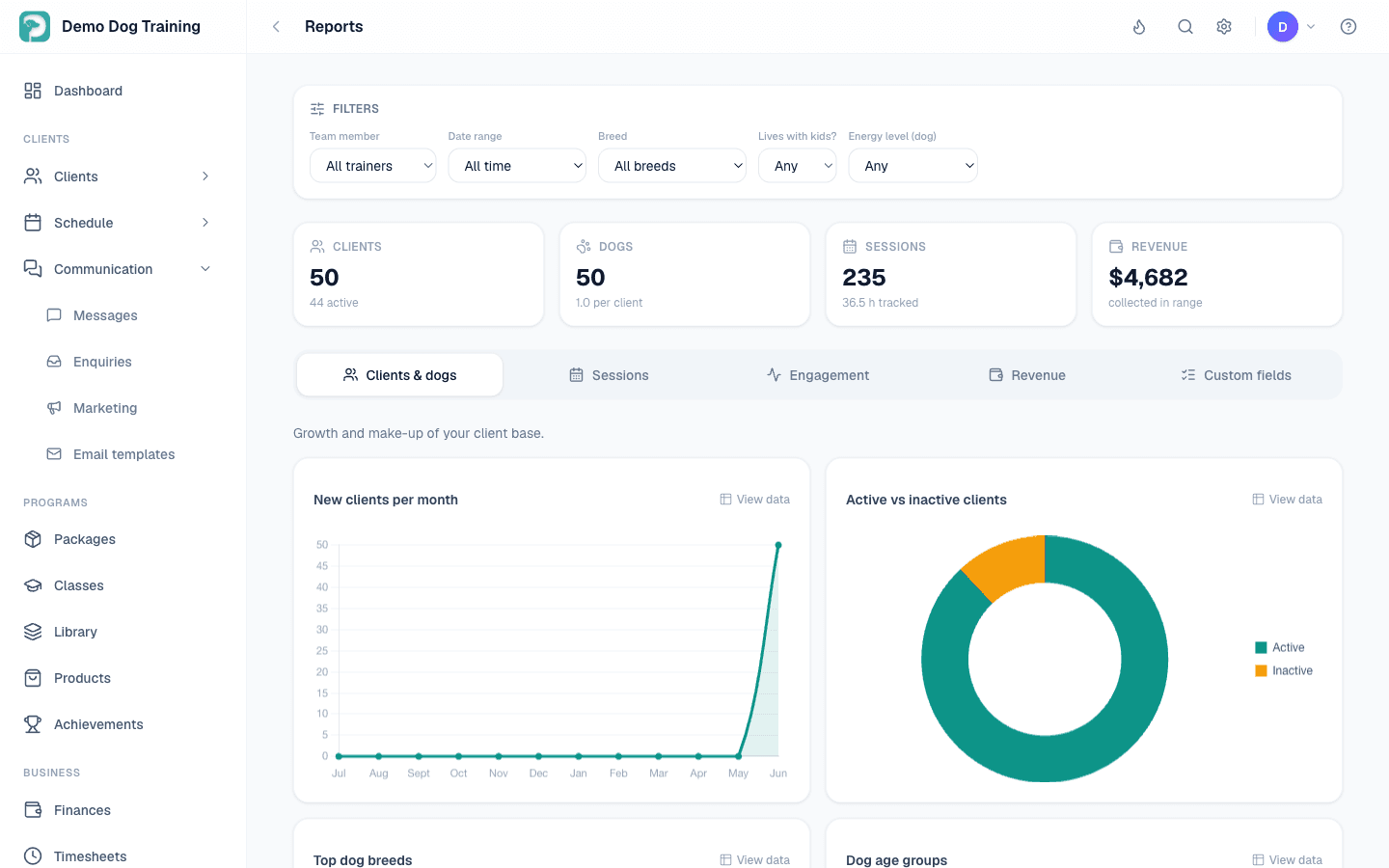1389x868 pixels.
Task: Open the Breed All breeds dropdown
Action: (672, 166)
